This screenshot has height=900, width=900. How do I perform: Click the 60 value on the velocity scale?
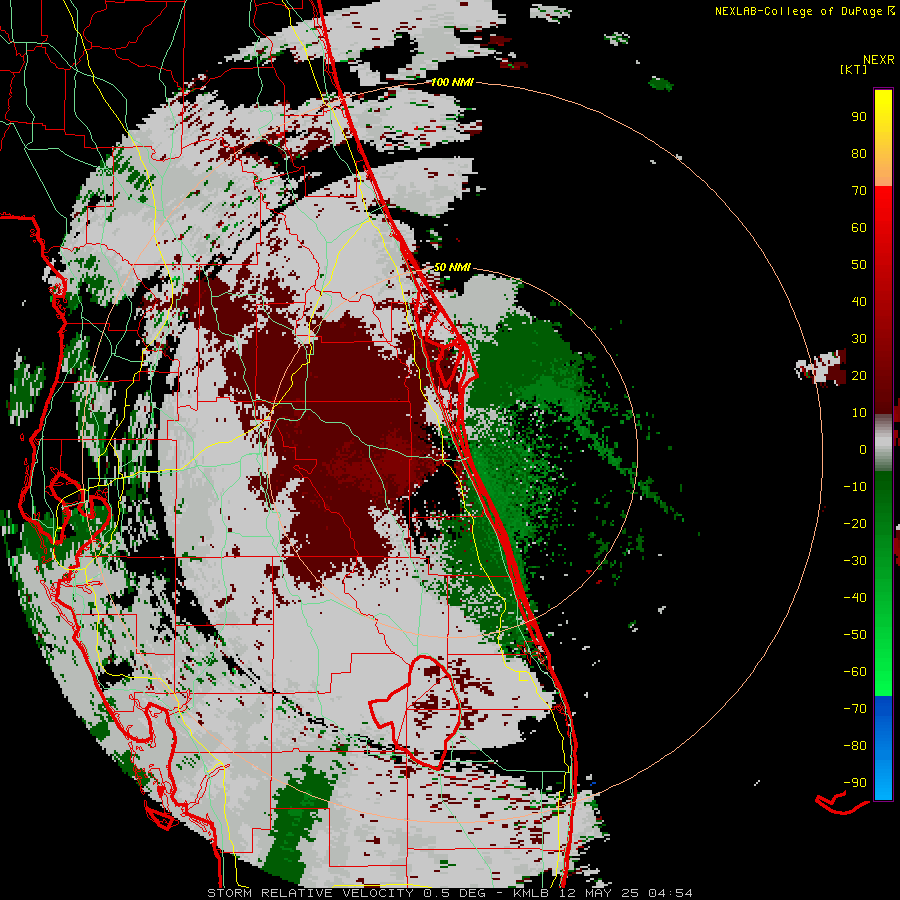[859, 228]
